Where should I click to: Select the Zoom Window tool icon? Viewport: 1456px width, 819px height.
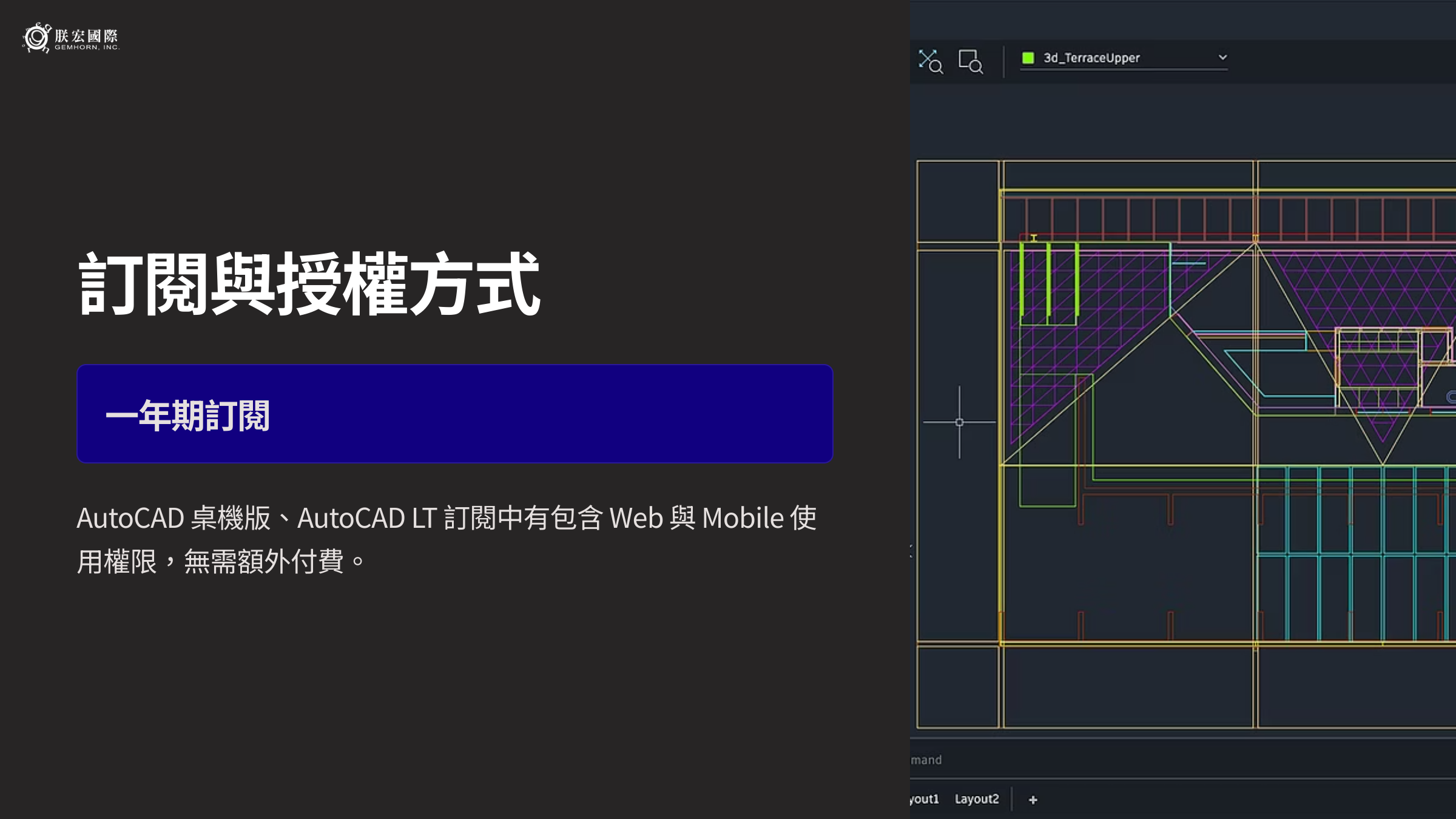point(970,61)
